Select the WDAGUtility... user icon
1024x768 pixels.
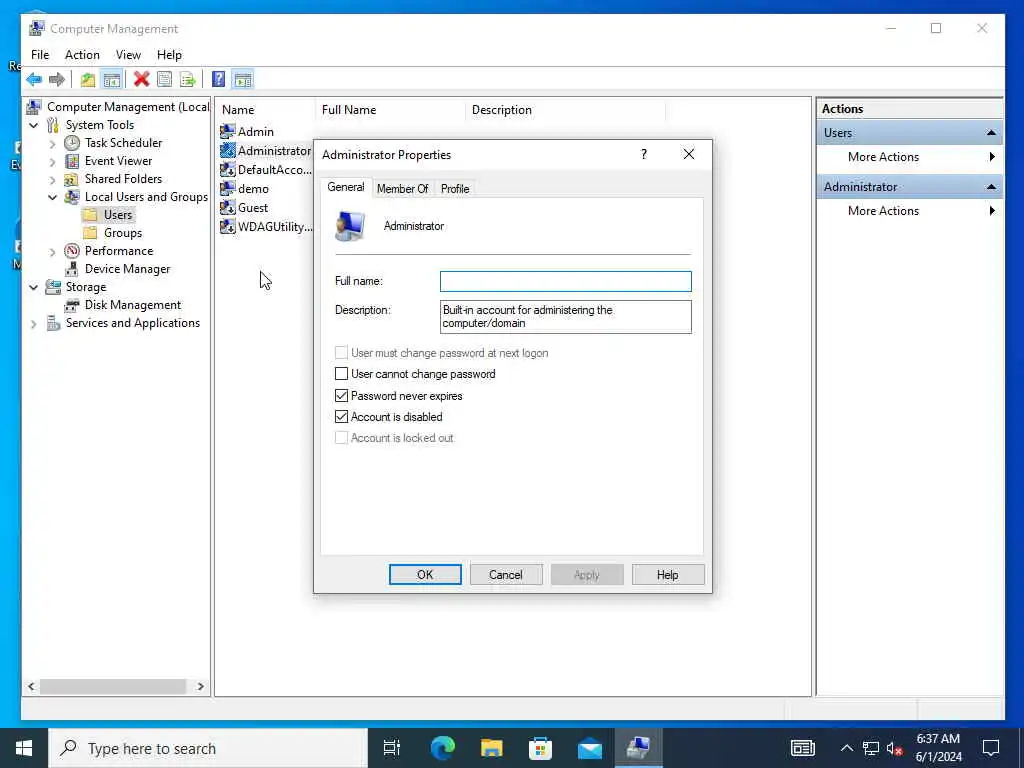[227, 227]
